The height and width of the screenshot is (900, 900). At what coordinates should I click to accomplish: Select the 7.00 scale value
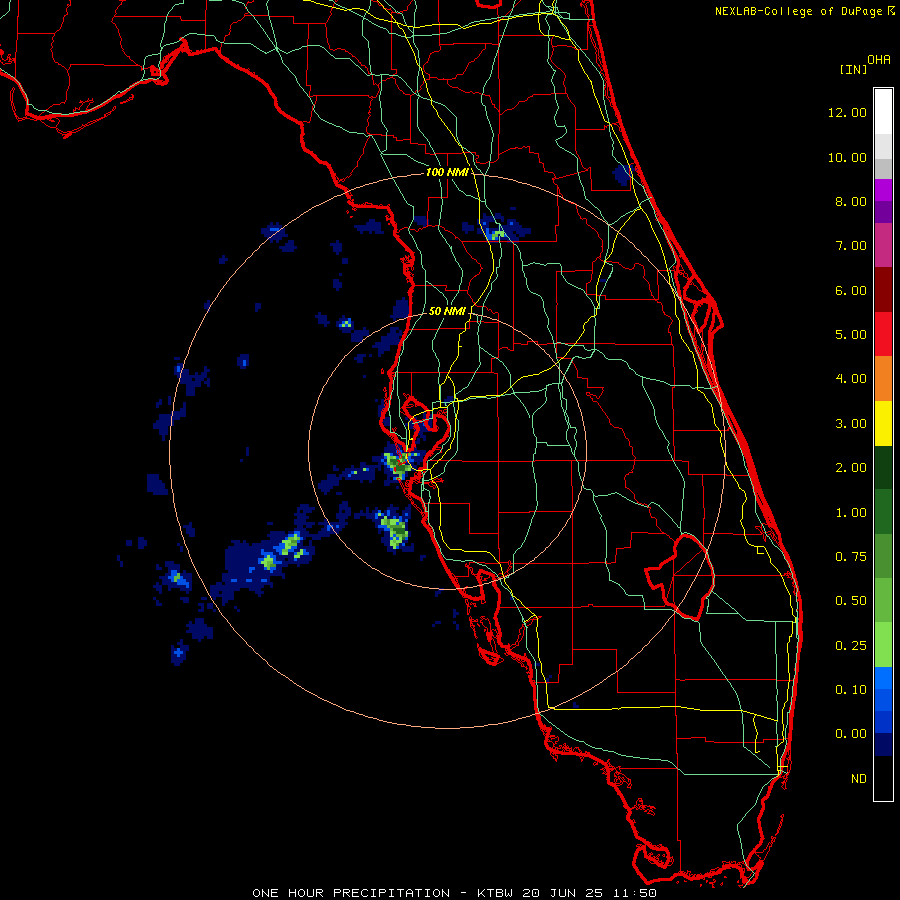pyautogui.click(x=851, y=246)
